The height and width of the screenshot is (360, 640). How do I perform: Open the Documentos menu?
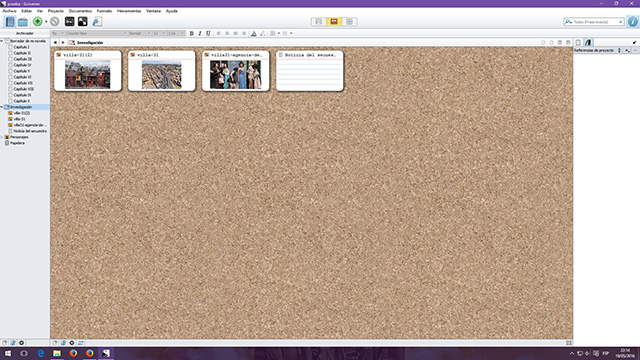(80, 11)
